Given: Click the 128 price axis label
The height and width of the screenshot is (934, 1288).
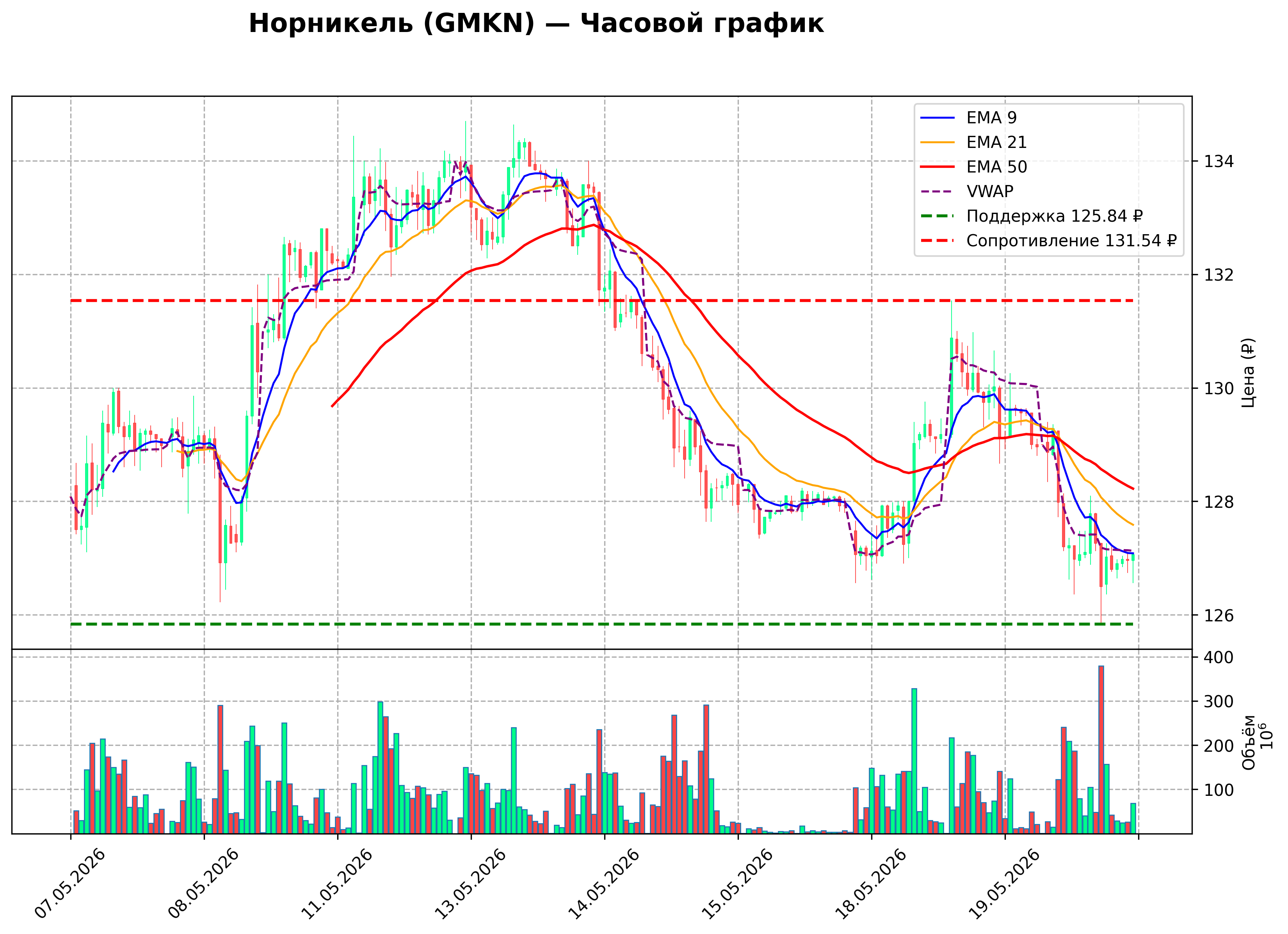Looking at the screenshot, I should tap(1219, 502).
